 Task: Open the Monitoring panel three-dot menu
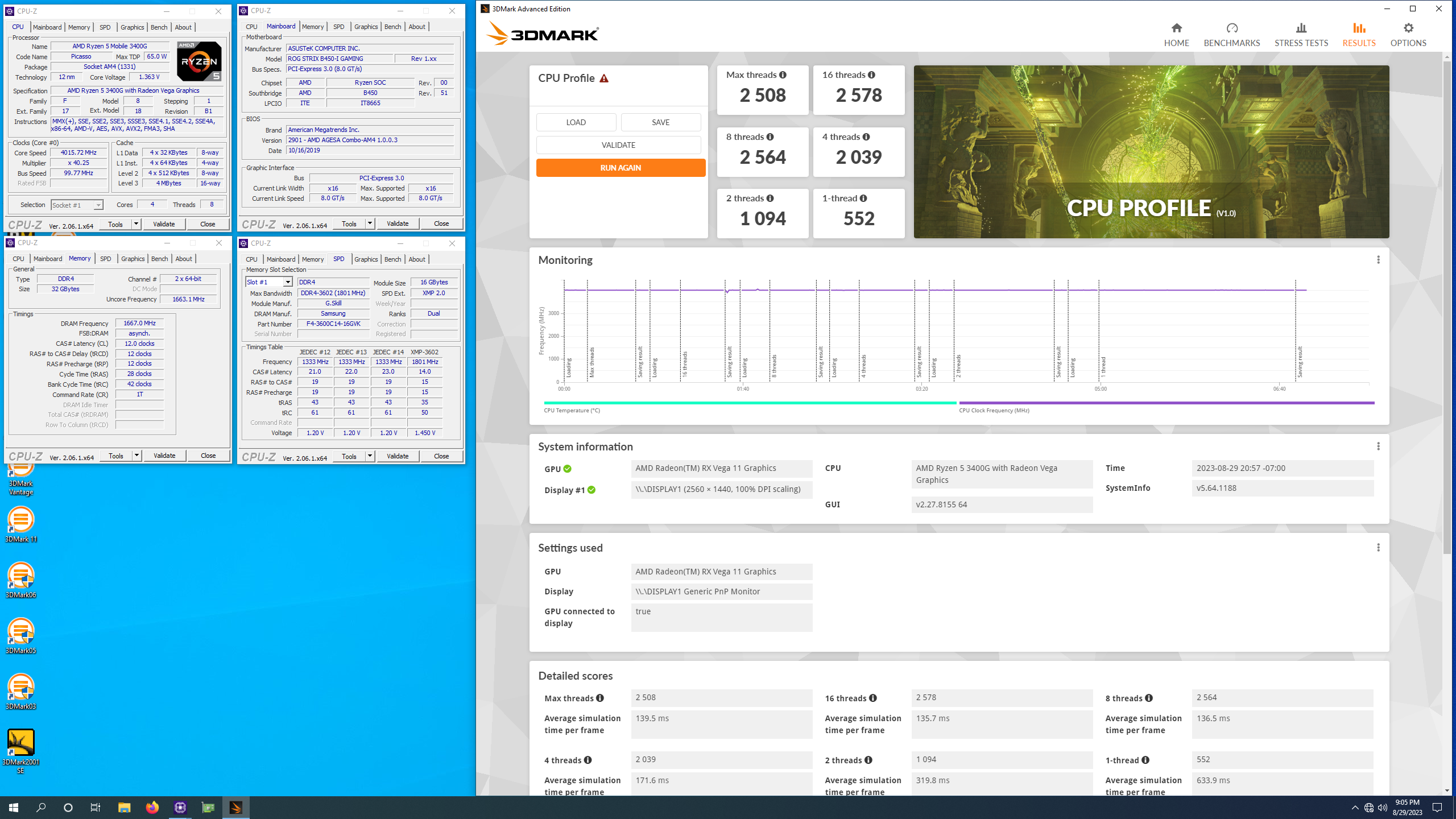[1378, 260]
